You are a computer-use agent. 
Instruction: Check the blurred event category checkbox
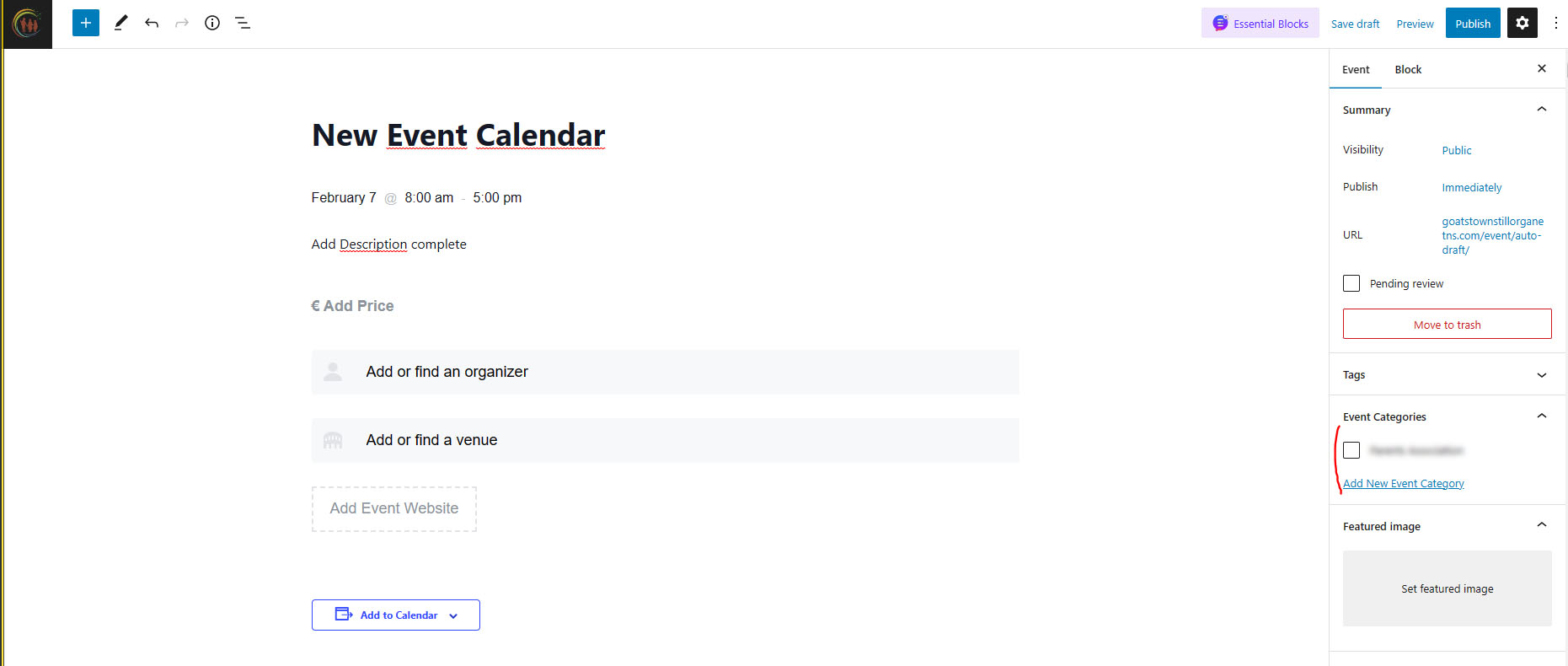point(1351,450)
